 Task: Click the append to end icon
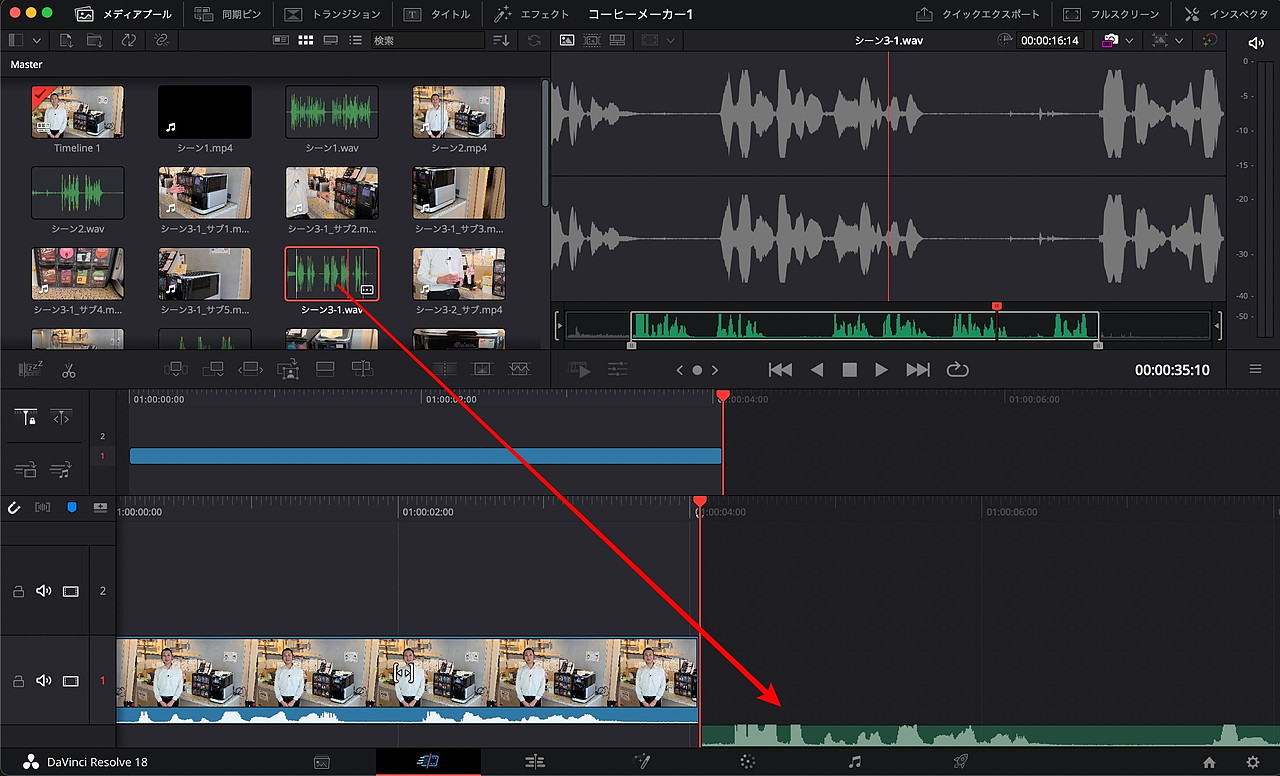(x=213, y=369)
